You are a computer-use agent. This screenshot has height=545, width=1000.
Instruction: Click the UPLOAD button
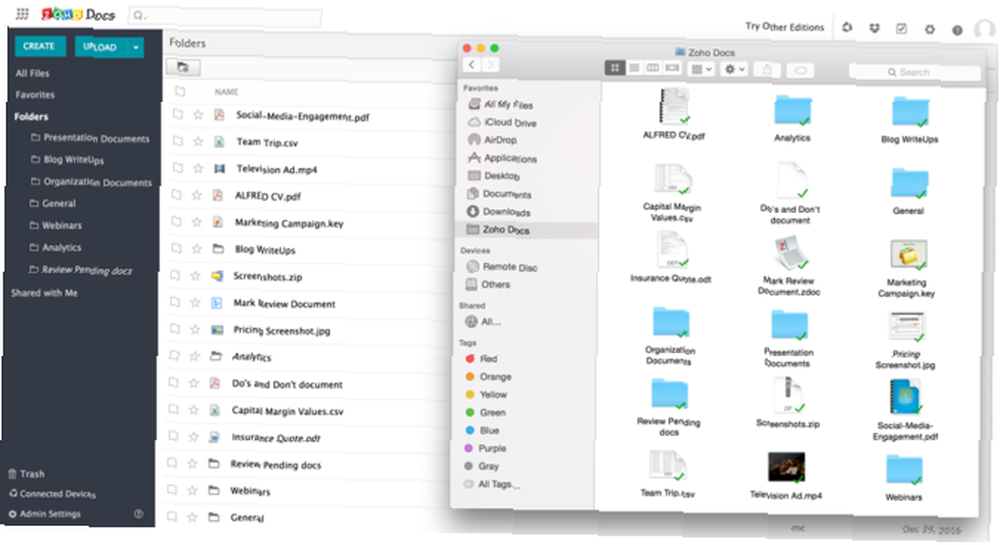tap(101, 47)
